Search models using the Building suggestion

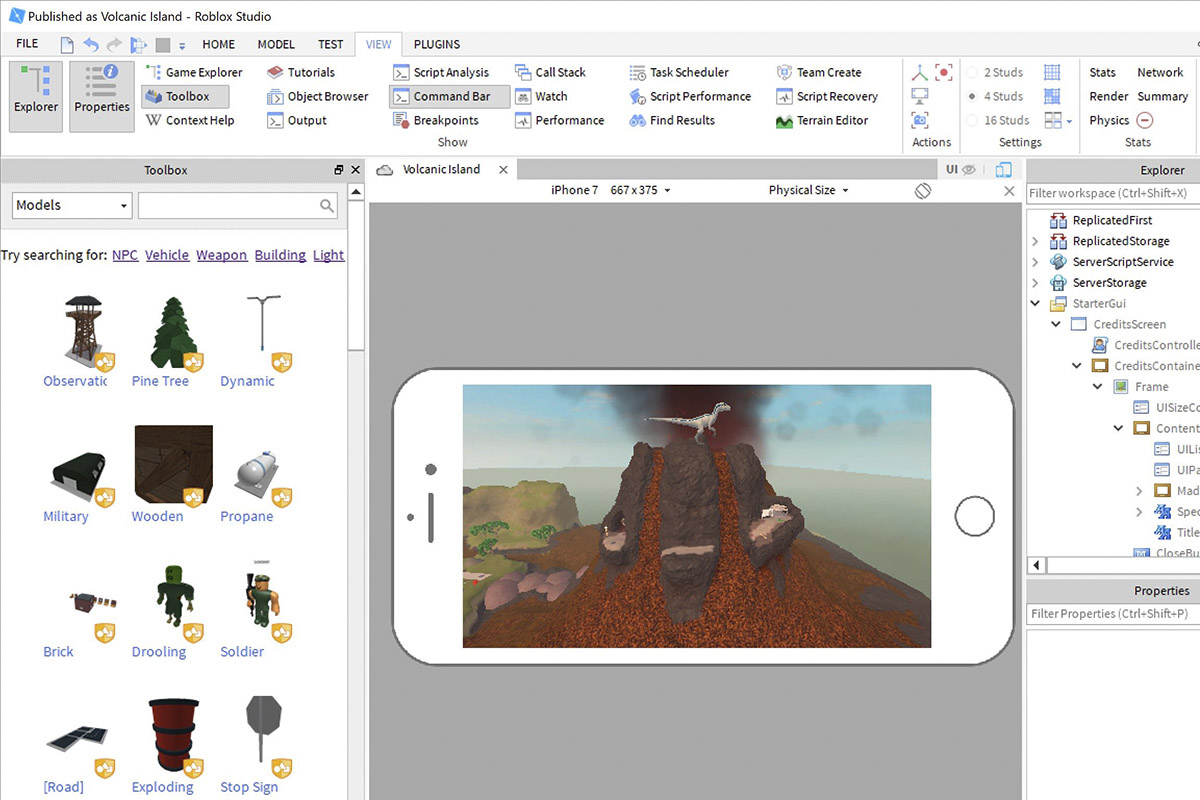(x=280, y=255)
